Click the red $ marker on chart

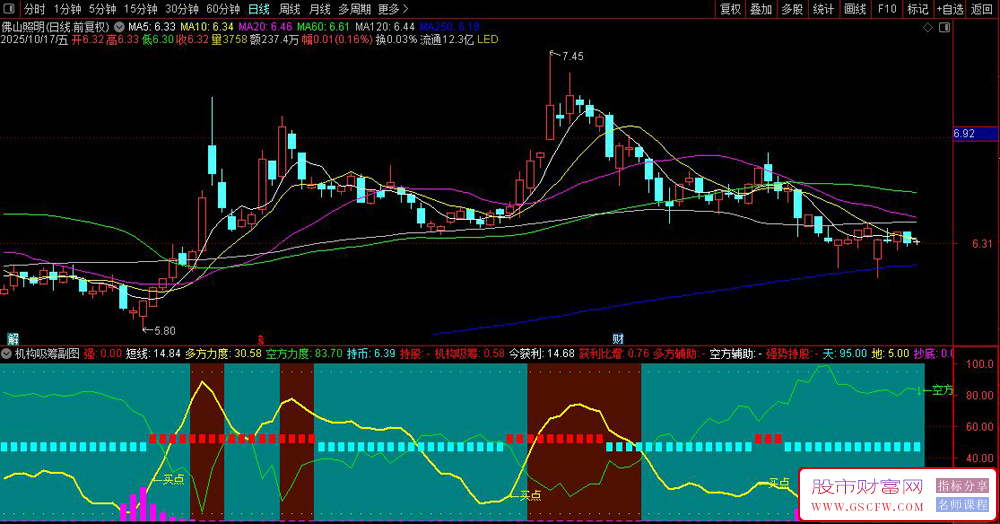[x=262, y=339]
